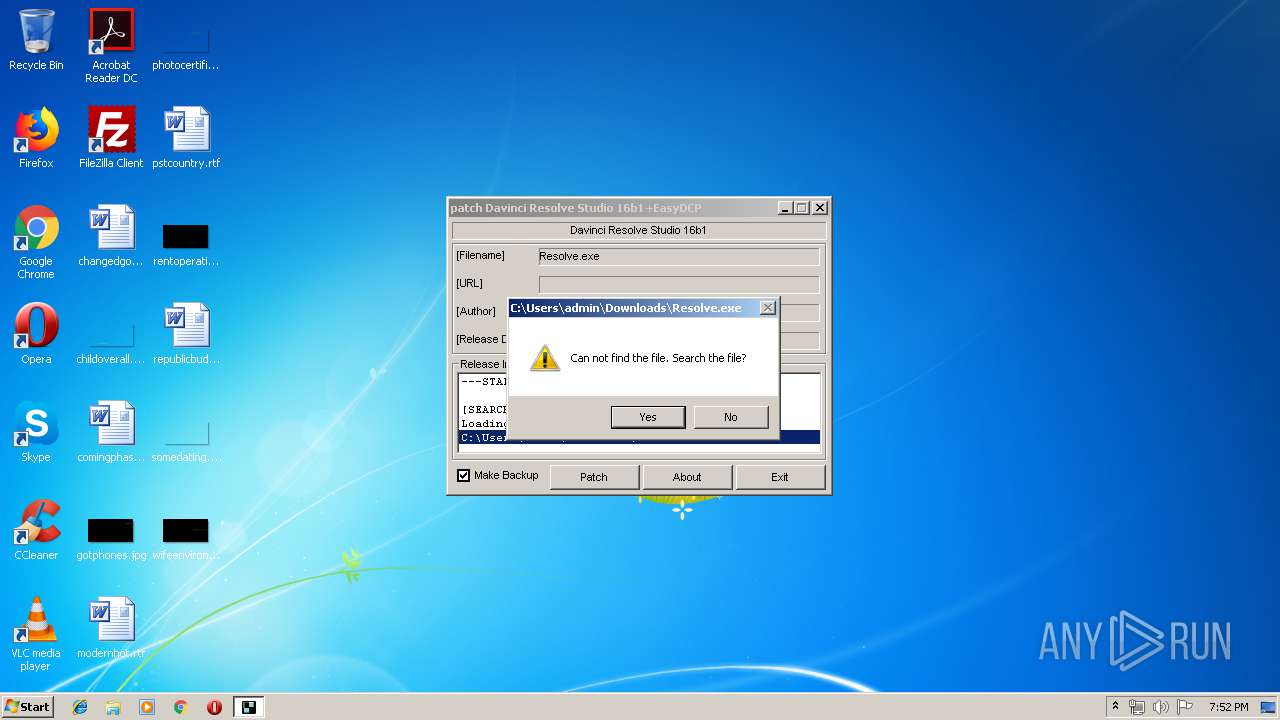Image resolution: width=1280 pixels, height=720 pixels.
Task: Select pstcountry.rtf document icon
Action: [186, 138]
